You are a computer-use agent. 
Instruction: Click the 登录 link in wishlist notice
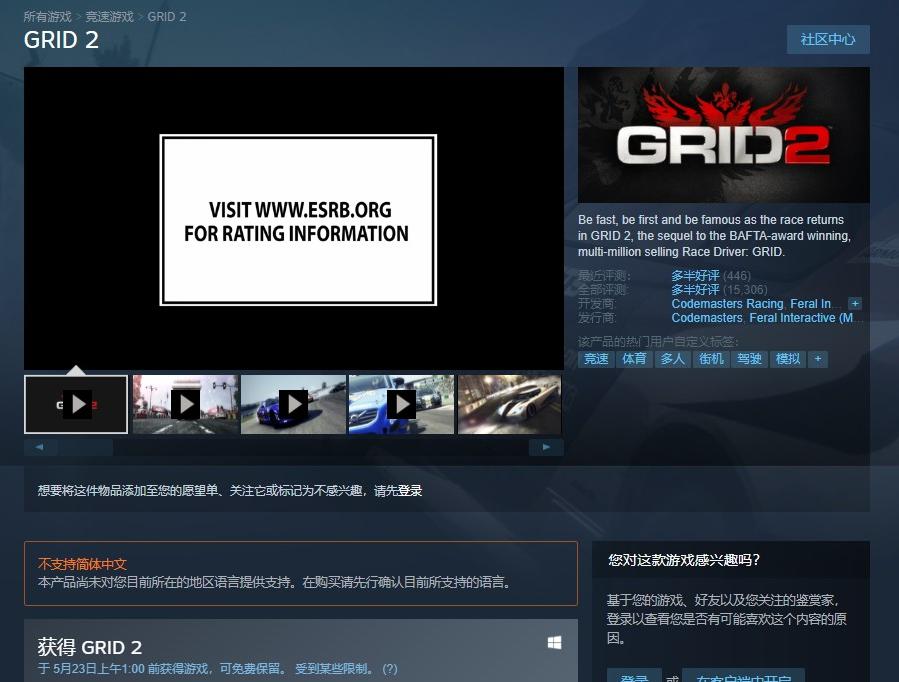tap(410, 491)
